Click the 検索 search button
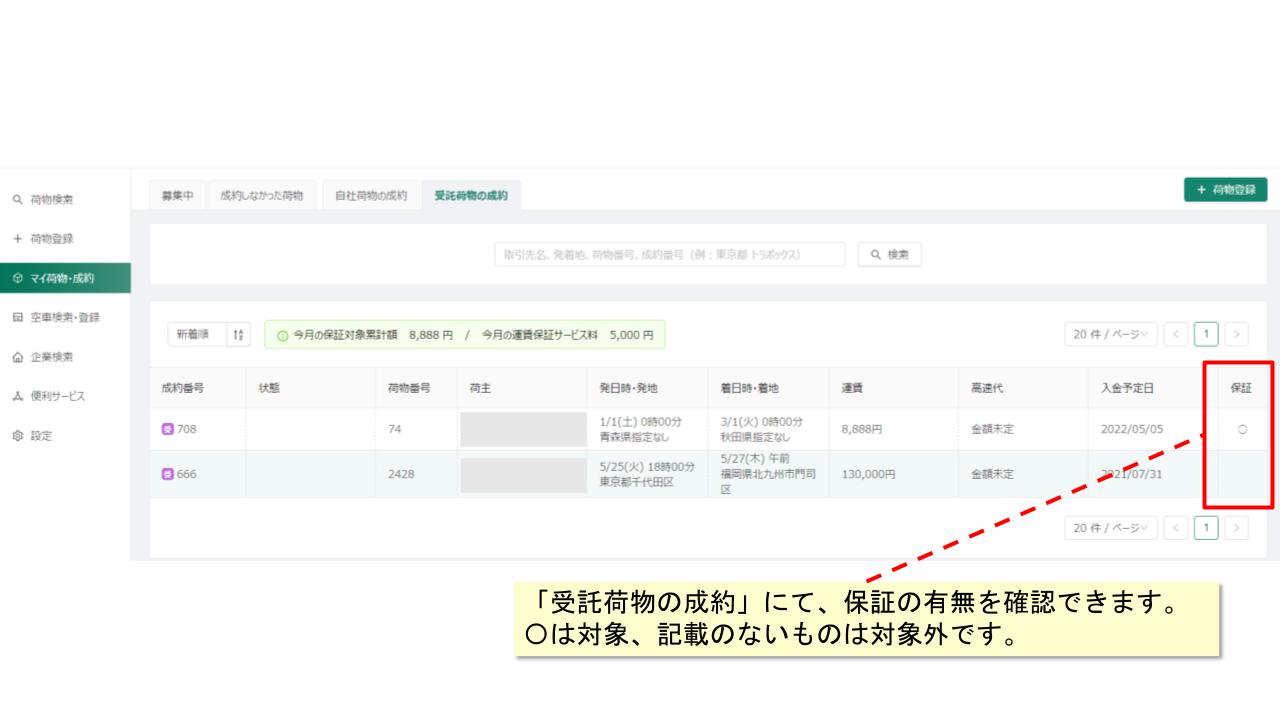 (x=890, y=255)
